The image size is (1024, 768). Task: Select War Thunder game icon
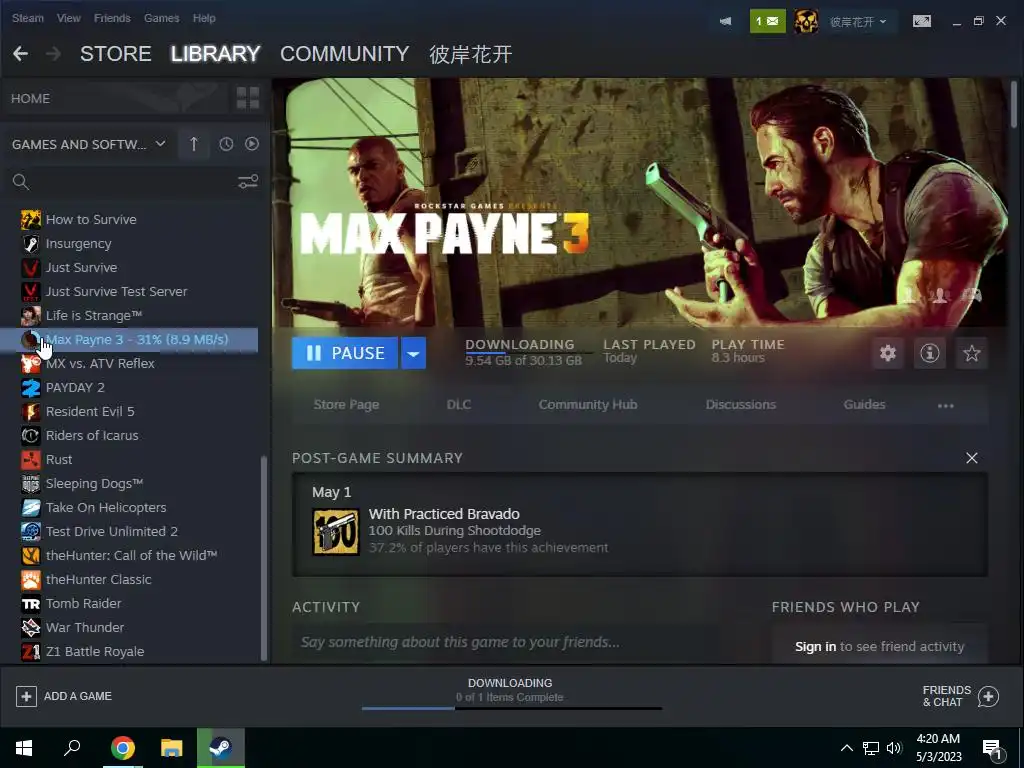31,628
